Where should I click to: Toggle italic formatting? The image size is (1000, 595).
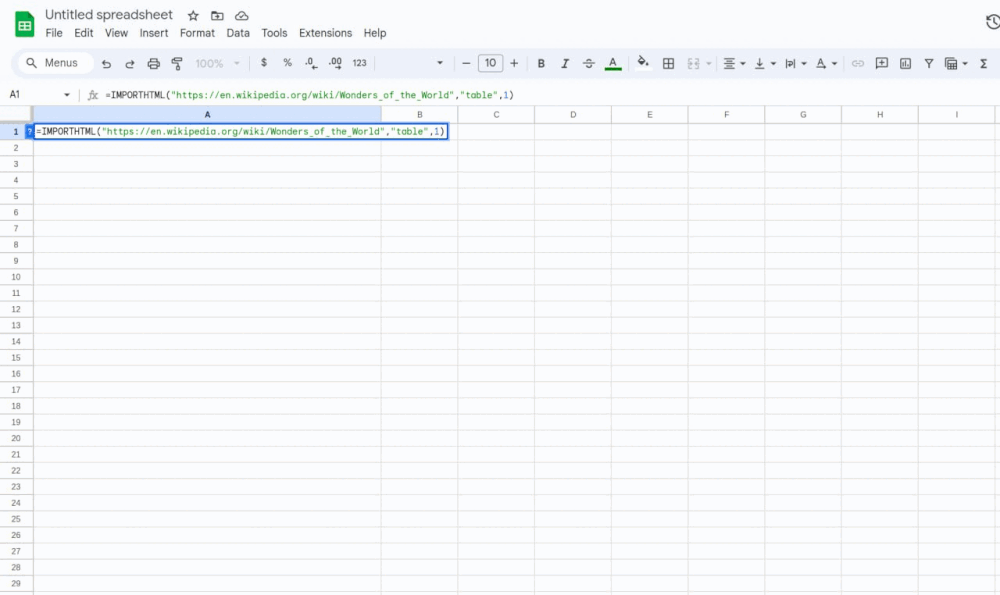(x=563, y=62)
